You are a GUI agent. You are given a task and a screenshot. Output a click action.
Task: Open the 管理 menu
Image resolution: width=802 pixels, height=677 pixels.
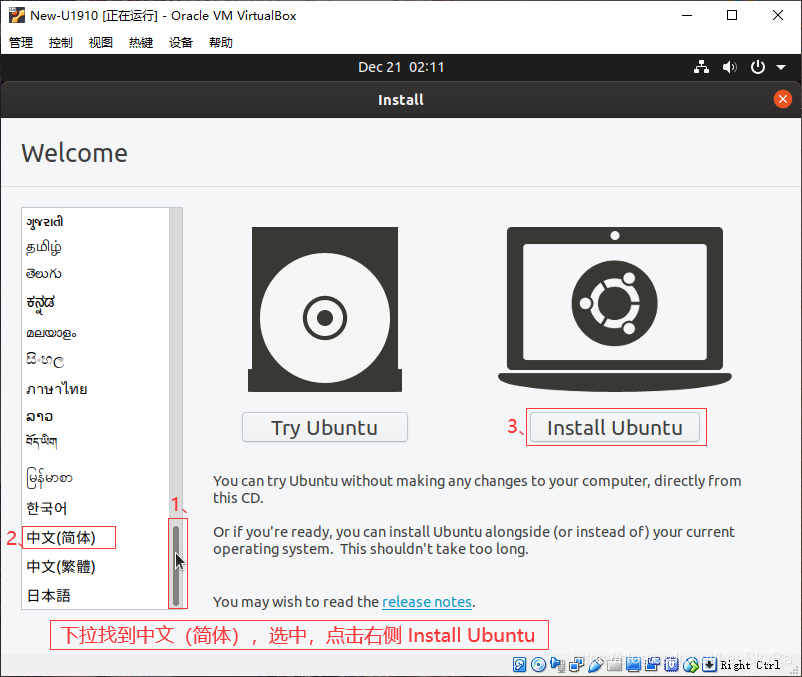[x=21, y=42]
